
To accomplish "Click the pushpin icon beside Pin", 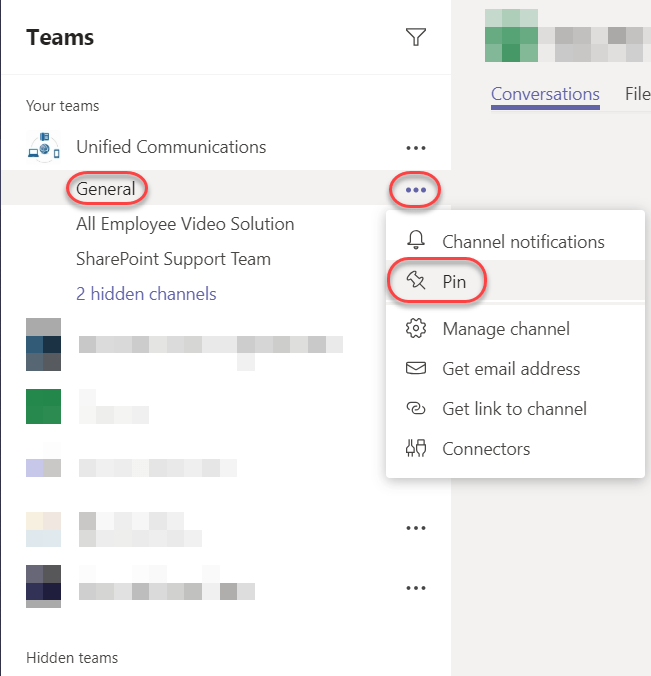I will 416,281.
